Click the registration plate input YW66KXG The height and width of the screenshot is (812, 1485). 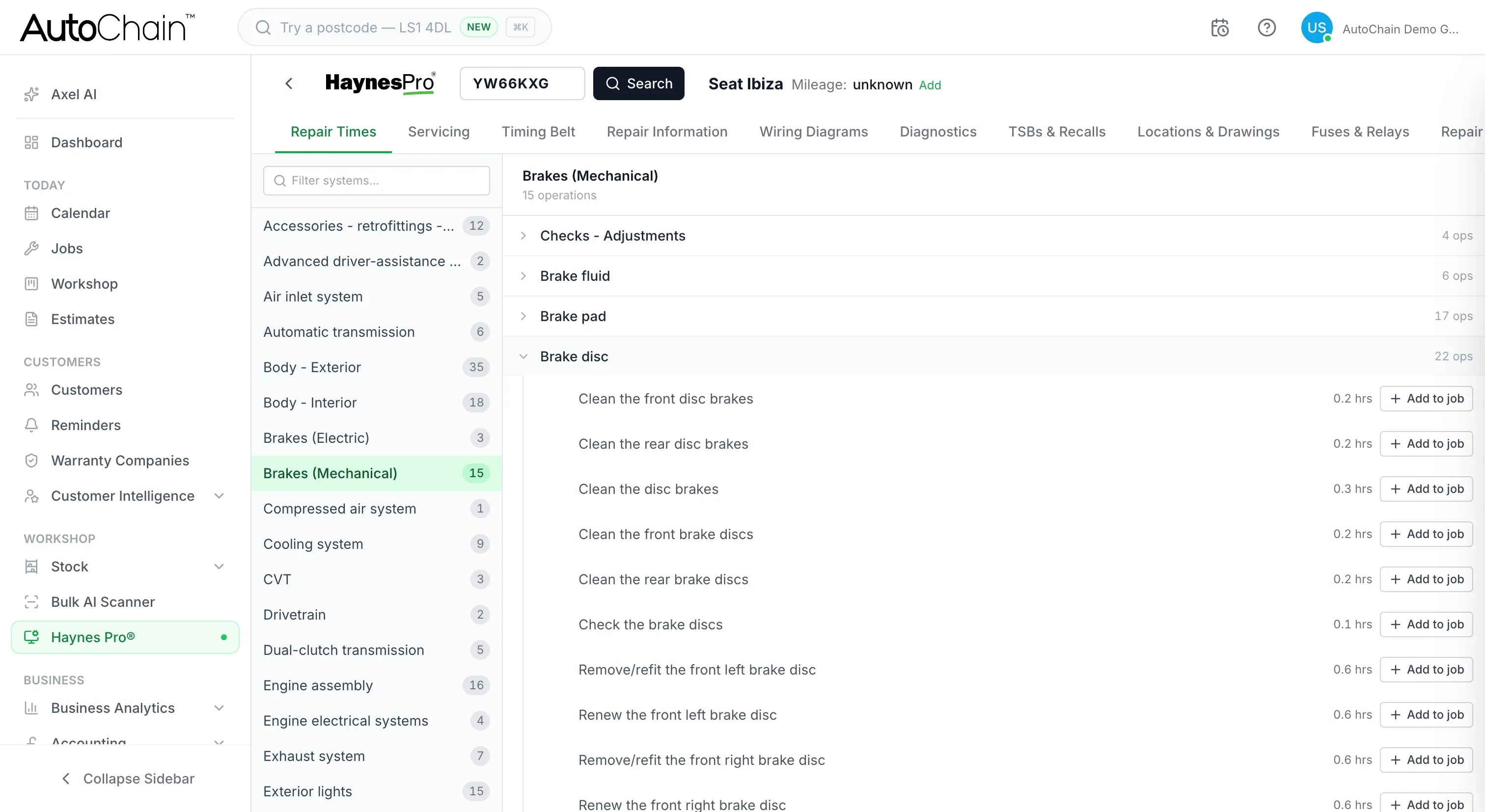(522, 83)
